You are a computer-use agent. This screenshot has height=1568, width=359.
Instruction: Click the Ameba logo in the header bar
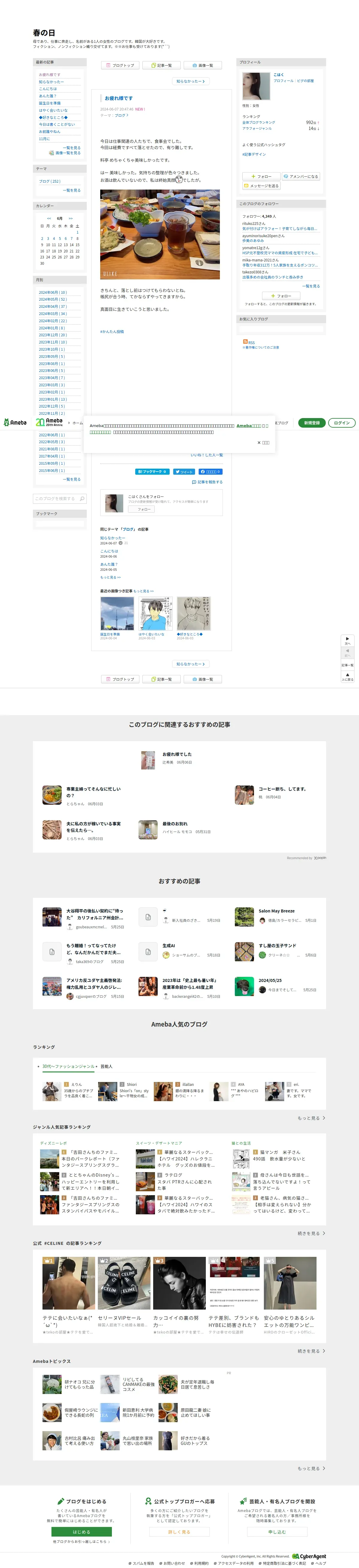[x=15, y=423]
